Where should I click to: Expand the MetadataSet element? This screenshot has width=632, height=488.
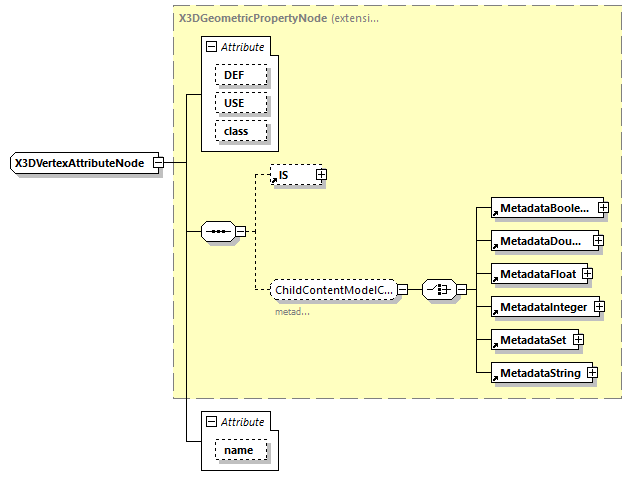[578, 340]
